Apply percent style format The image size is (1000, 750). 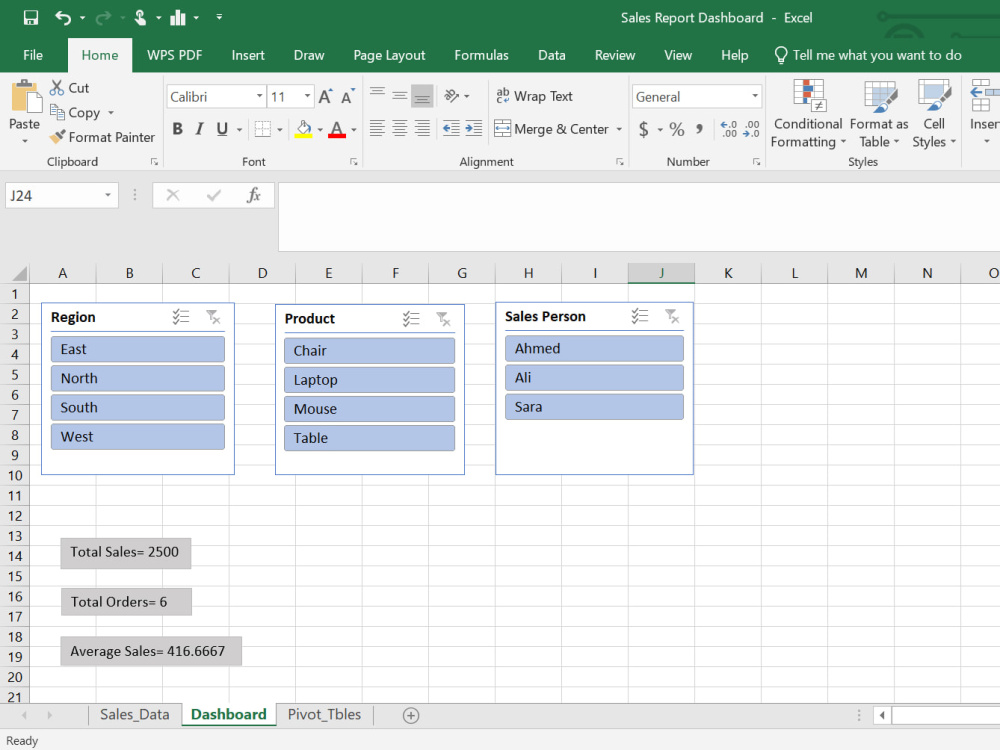[x=677, y=129]
